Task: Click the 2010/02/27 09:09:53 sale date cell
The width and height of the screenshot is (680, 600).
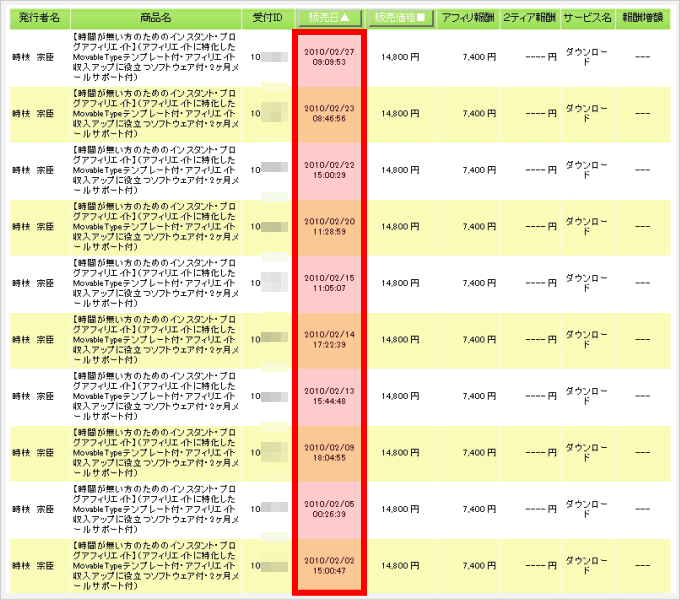Action: tap(329, 55)
